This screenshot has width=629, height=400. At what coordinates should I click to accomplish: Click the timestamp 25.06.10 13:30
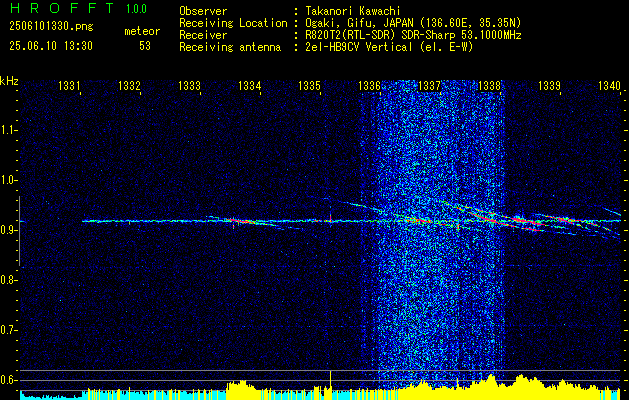[51, 46]
